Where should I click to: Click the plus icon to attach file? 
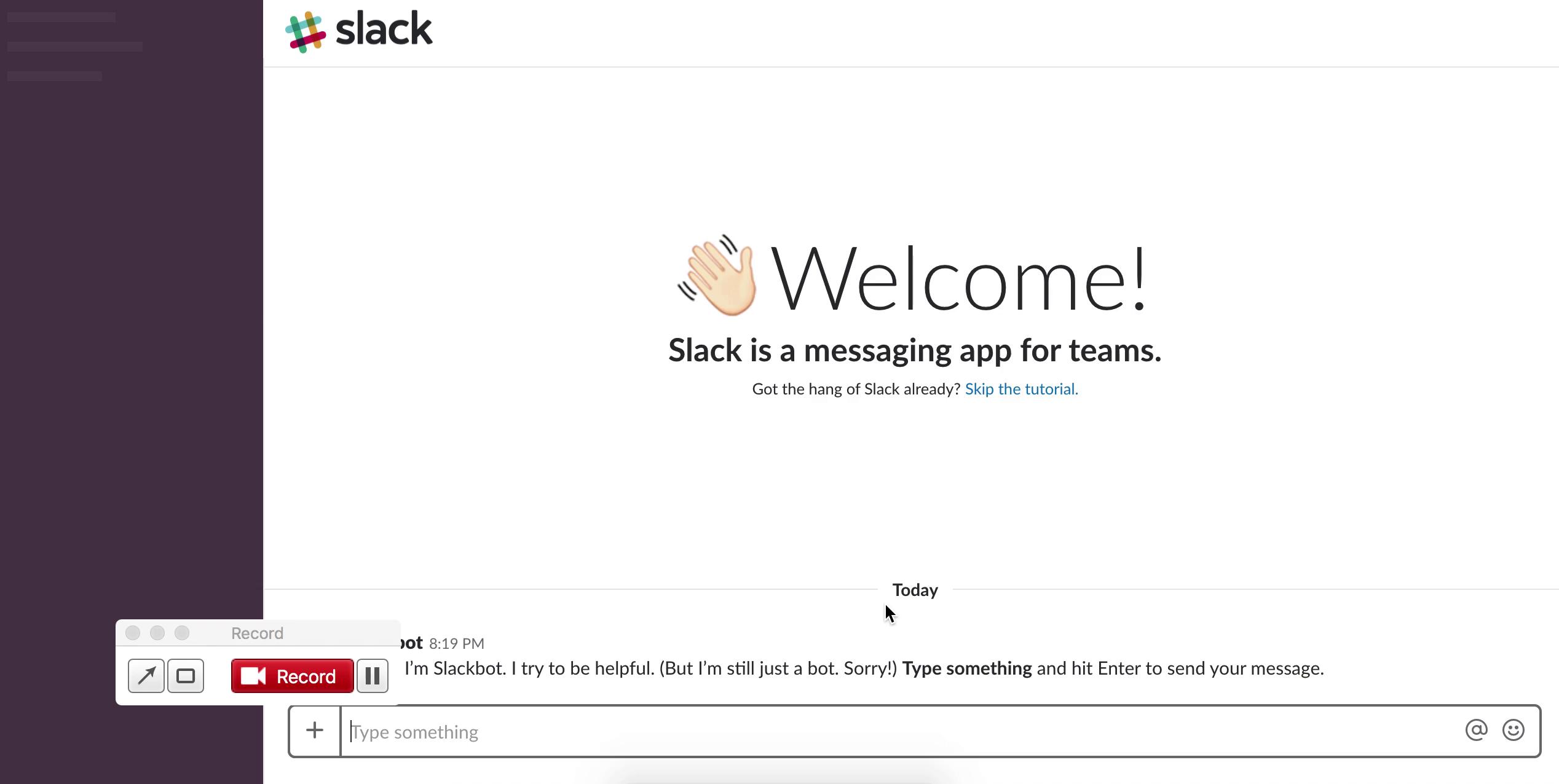point(314,731)
